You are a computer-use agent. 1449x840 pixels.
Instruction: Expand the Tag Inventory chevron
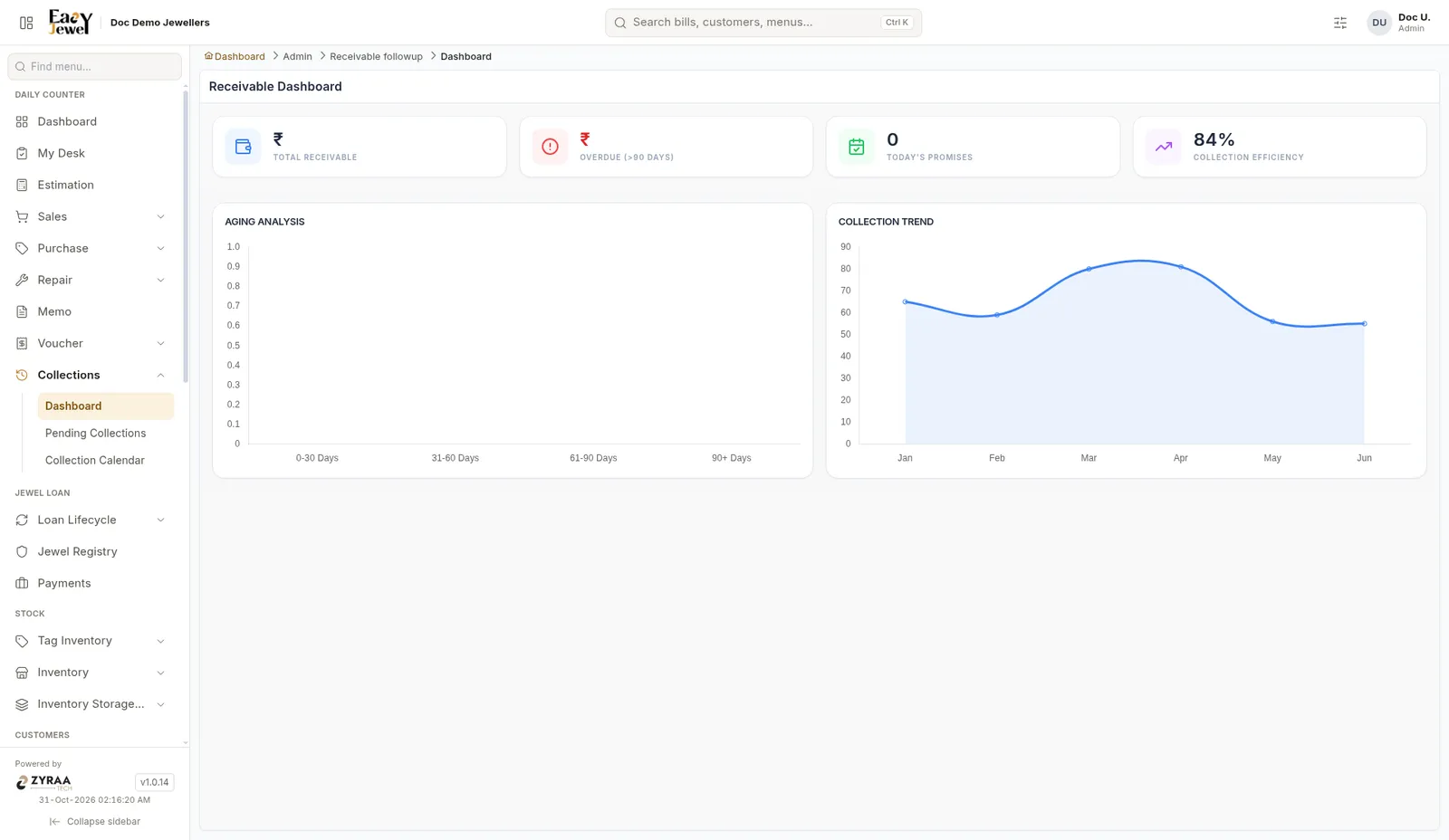click(160, 641)
